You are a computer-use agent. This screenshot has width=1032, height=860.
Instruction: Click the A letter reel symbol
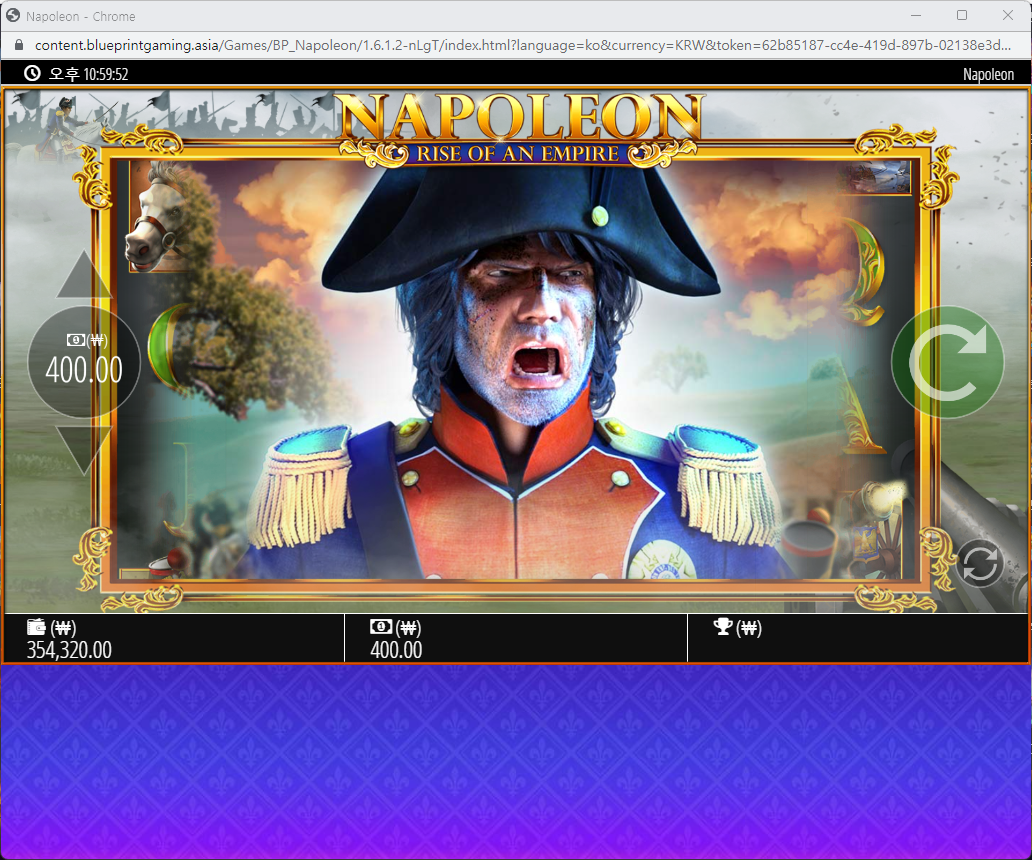[x=862, y=409]
